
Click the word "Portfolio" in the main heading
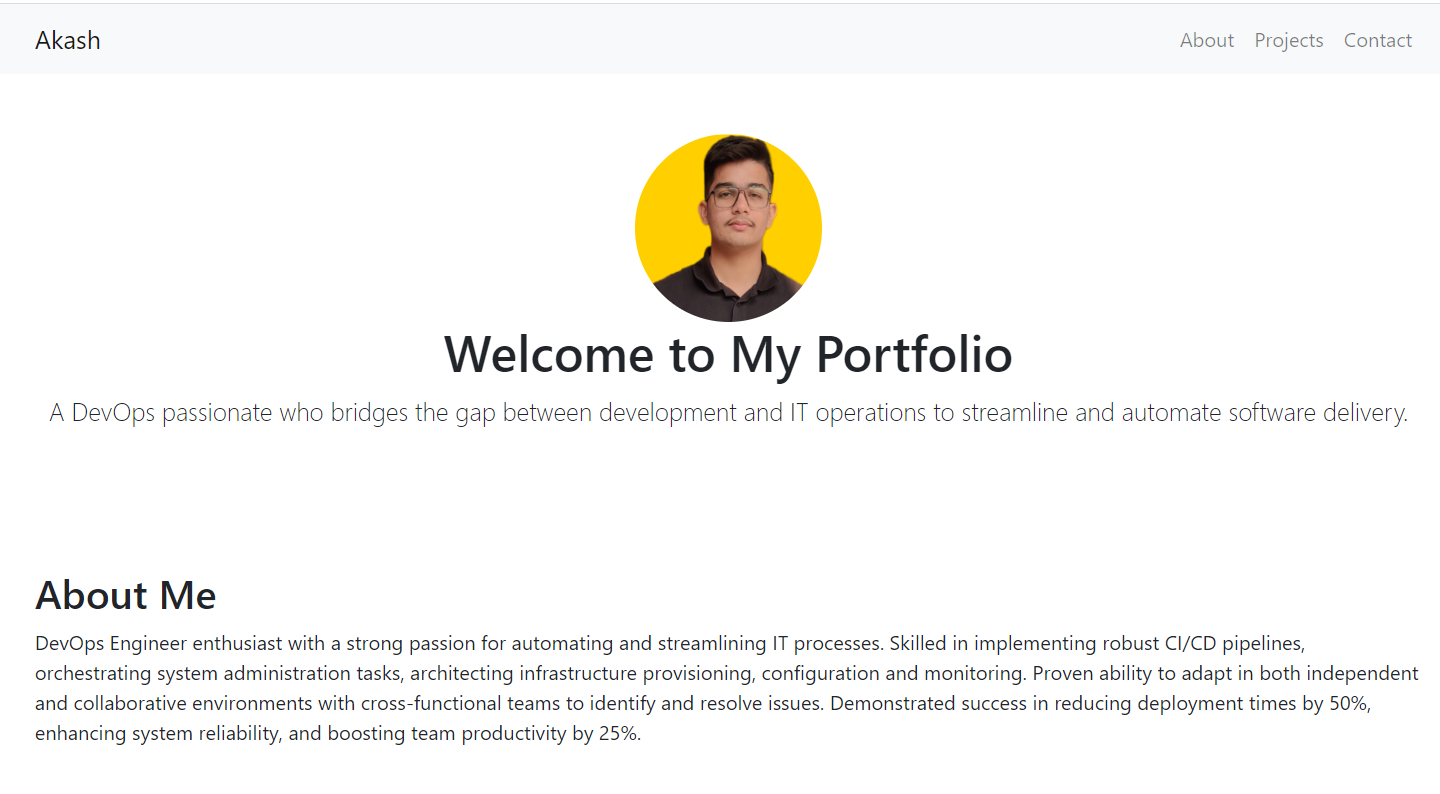tap(914, 354)
